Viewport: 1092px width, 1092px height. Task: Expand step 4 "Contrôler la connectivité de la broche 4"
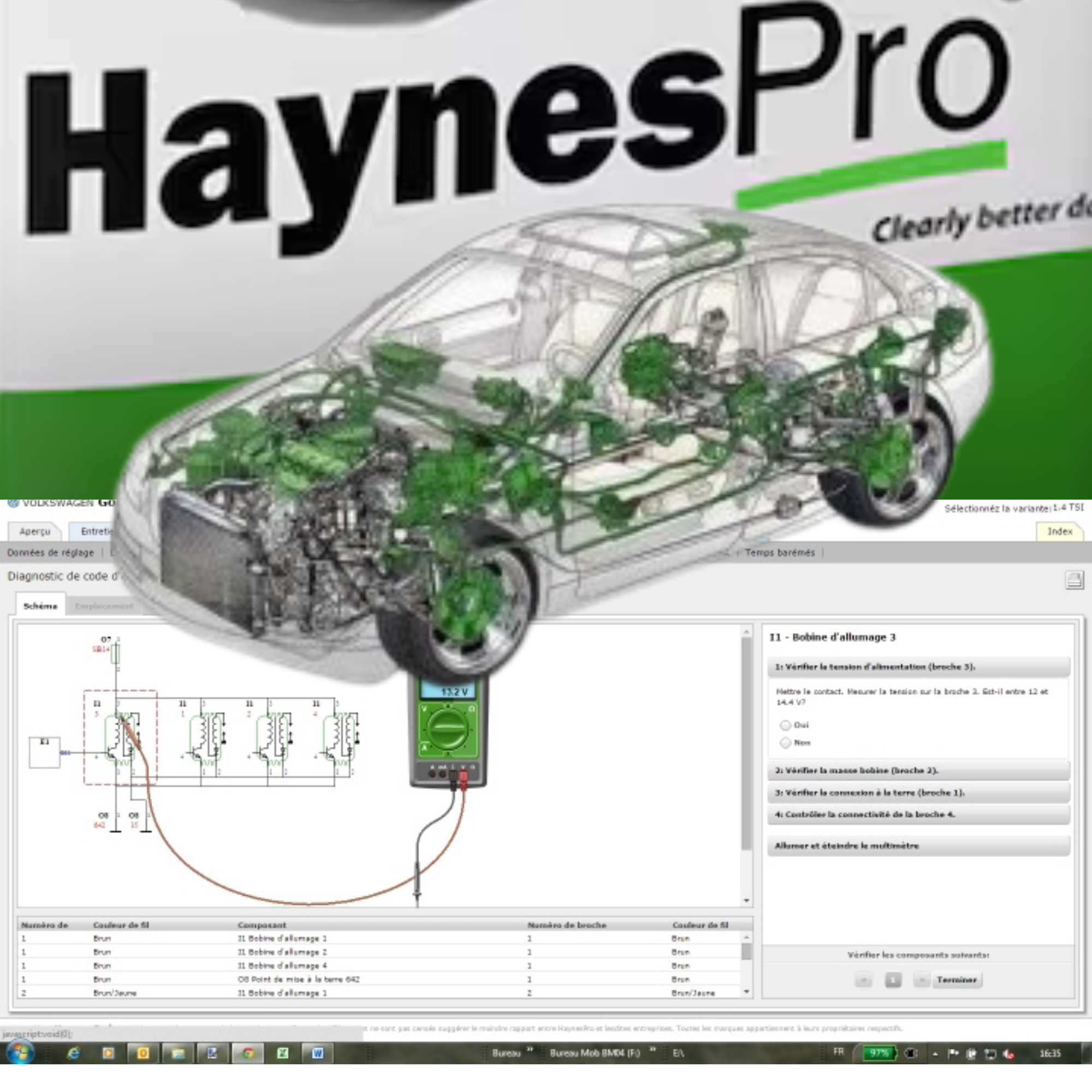click(918, 815)
